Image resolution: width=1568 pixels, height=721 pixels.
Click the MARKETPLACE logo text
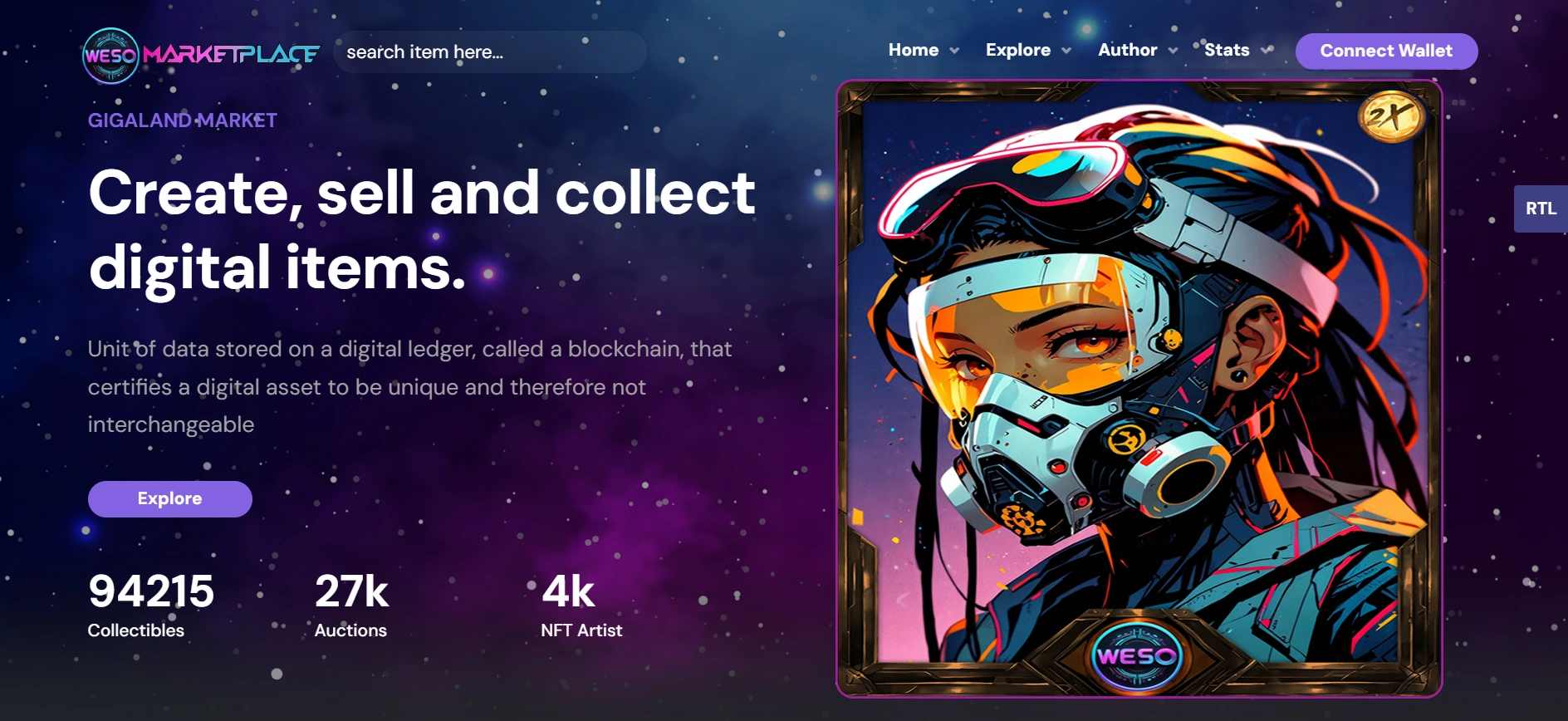[232, 55]
